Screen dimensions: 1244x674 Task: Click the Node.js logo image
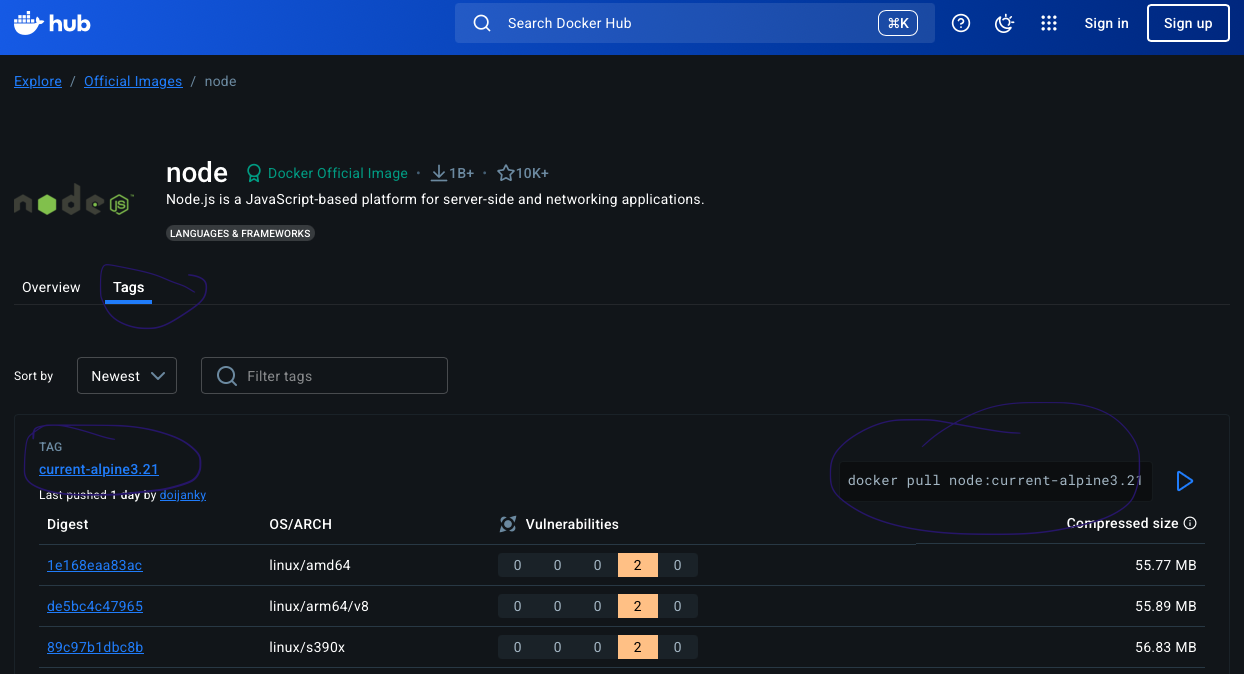(73, 203)
